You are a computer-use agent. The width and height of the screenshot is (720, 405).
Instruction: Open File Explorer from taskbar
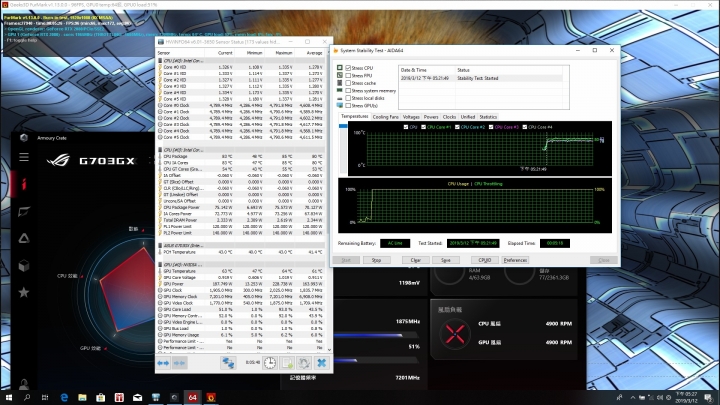[82, 397]
